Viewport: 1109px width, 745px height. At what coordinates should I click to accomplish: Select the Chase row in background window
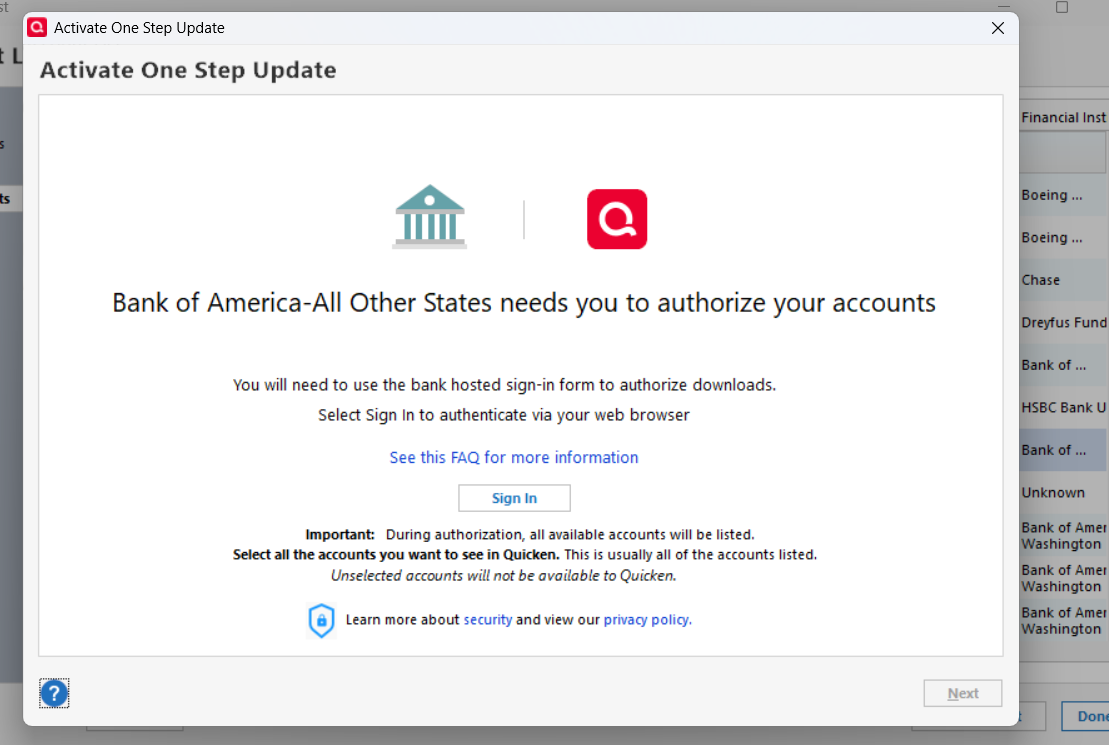(x=1064, y=280)
